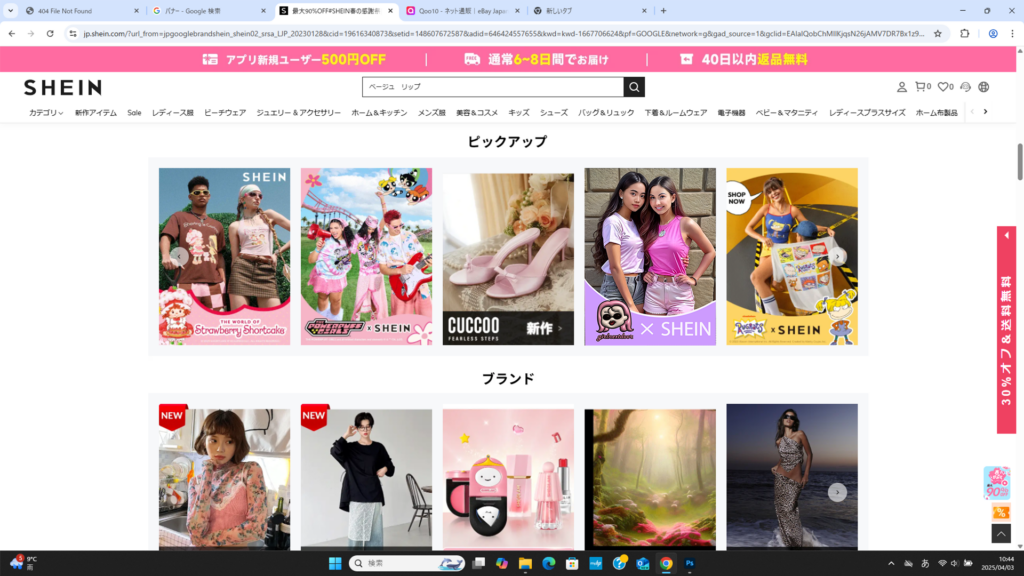The height and width of the screenshot is (576, 1024).
Task: Click the CUCCOO 新作 shoes thumbnail
Action: point(508,259)
